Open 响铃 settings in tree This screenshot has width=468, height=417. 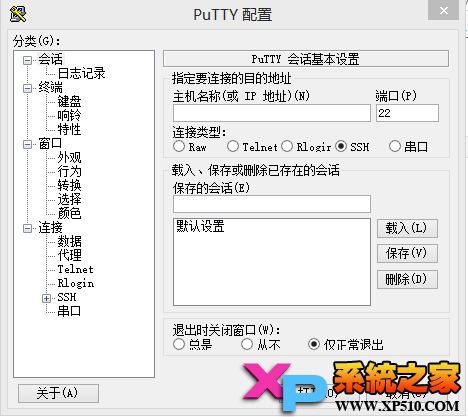tap(69, 115)
